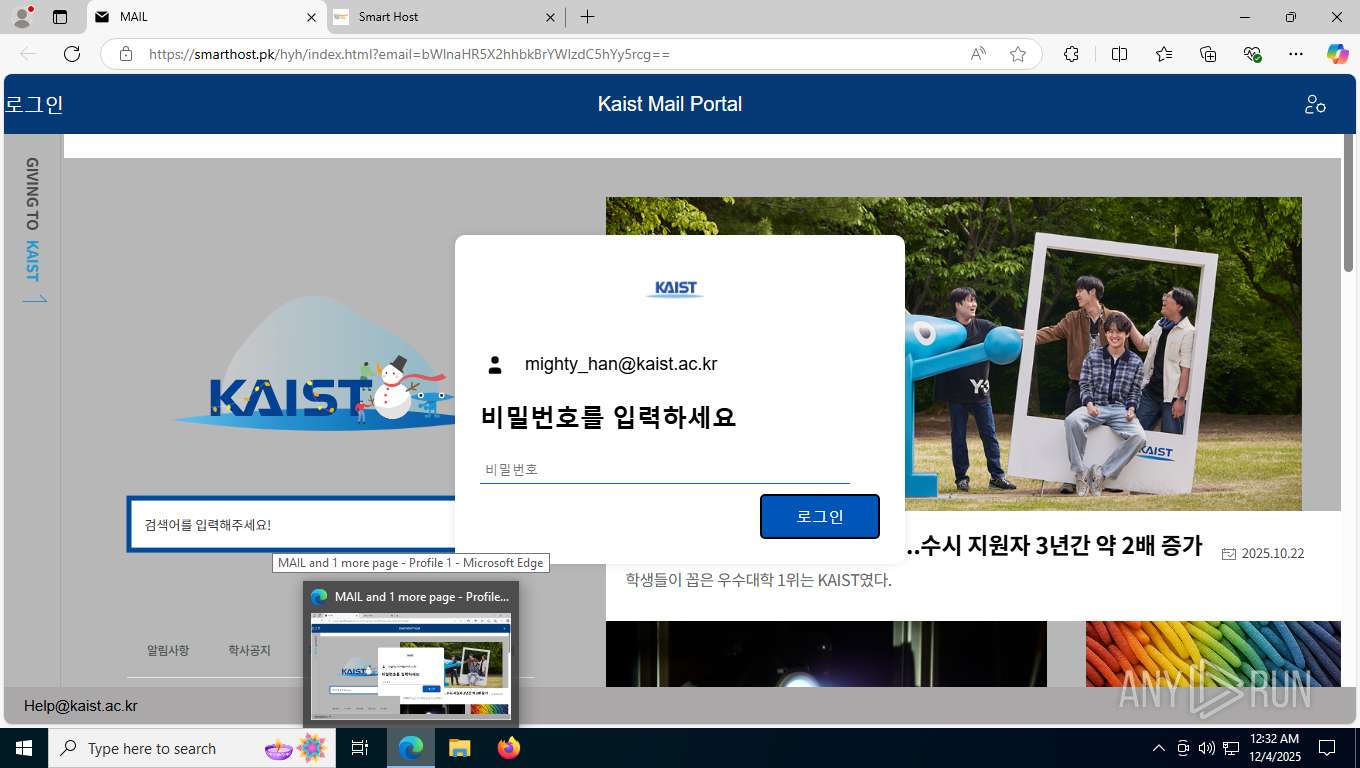
Task: Click the Help@kaist.ac.kr footer link
Action: pyautogui.click(x=81, y=706)
